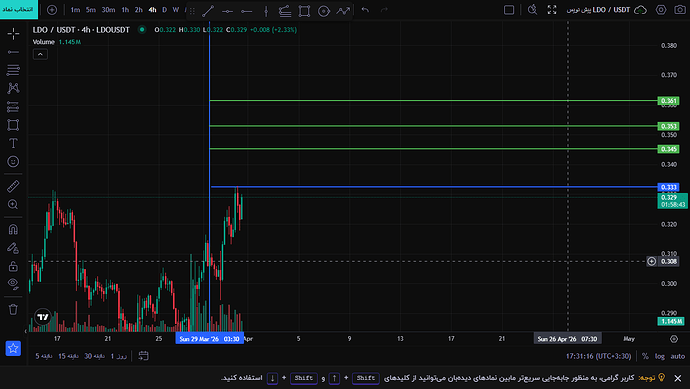Undo the last chart action
Screen dimensions: 690x389
[365, 10]
